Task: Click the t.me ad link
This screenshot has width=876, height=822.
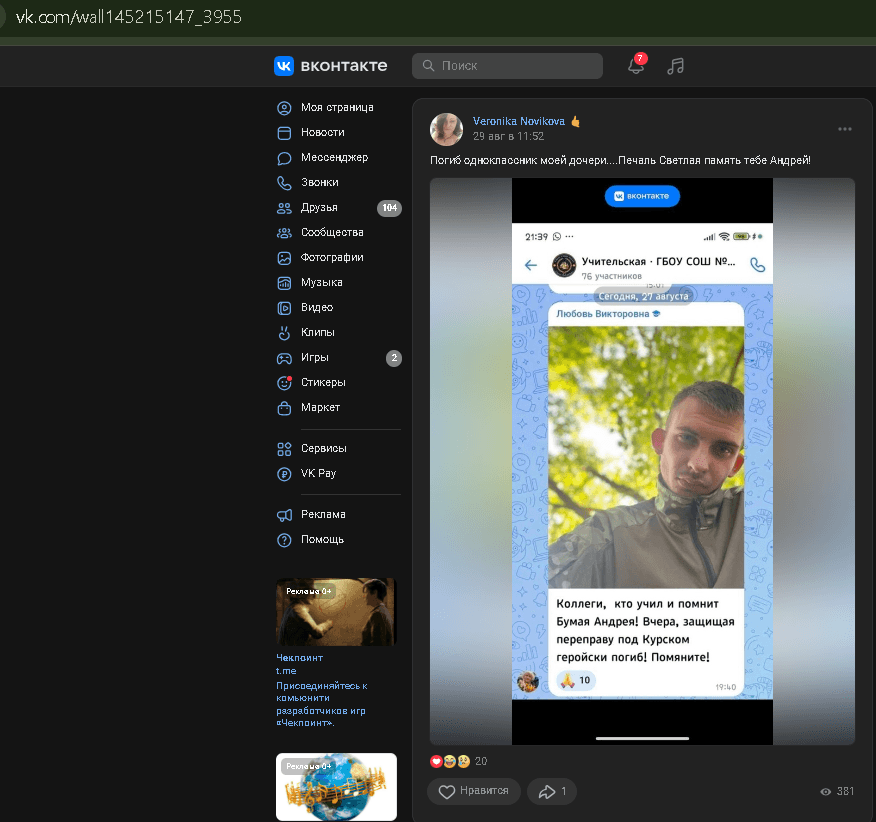Action: [286, 671]
